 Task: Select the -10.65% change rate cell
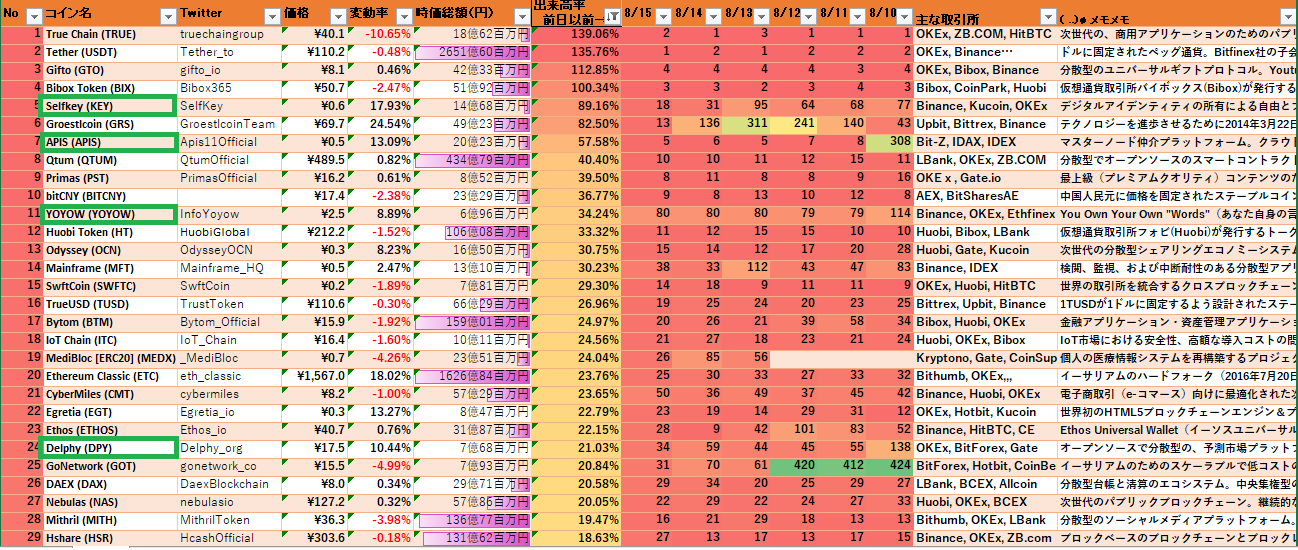point(381,35)
